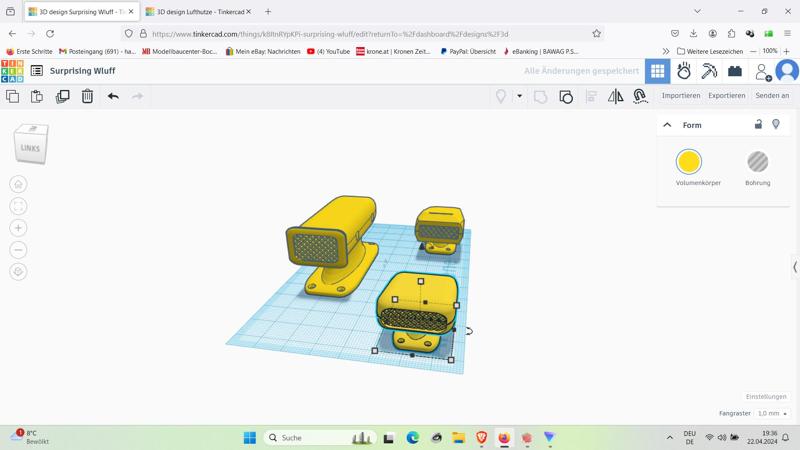Open the Fangraster 1,0 mm dropdown

[772, 413]
